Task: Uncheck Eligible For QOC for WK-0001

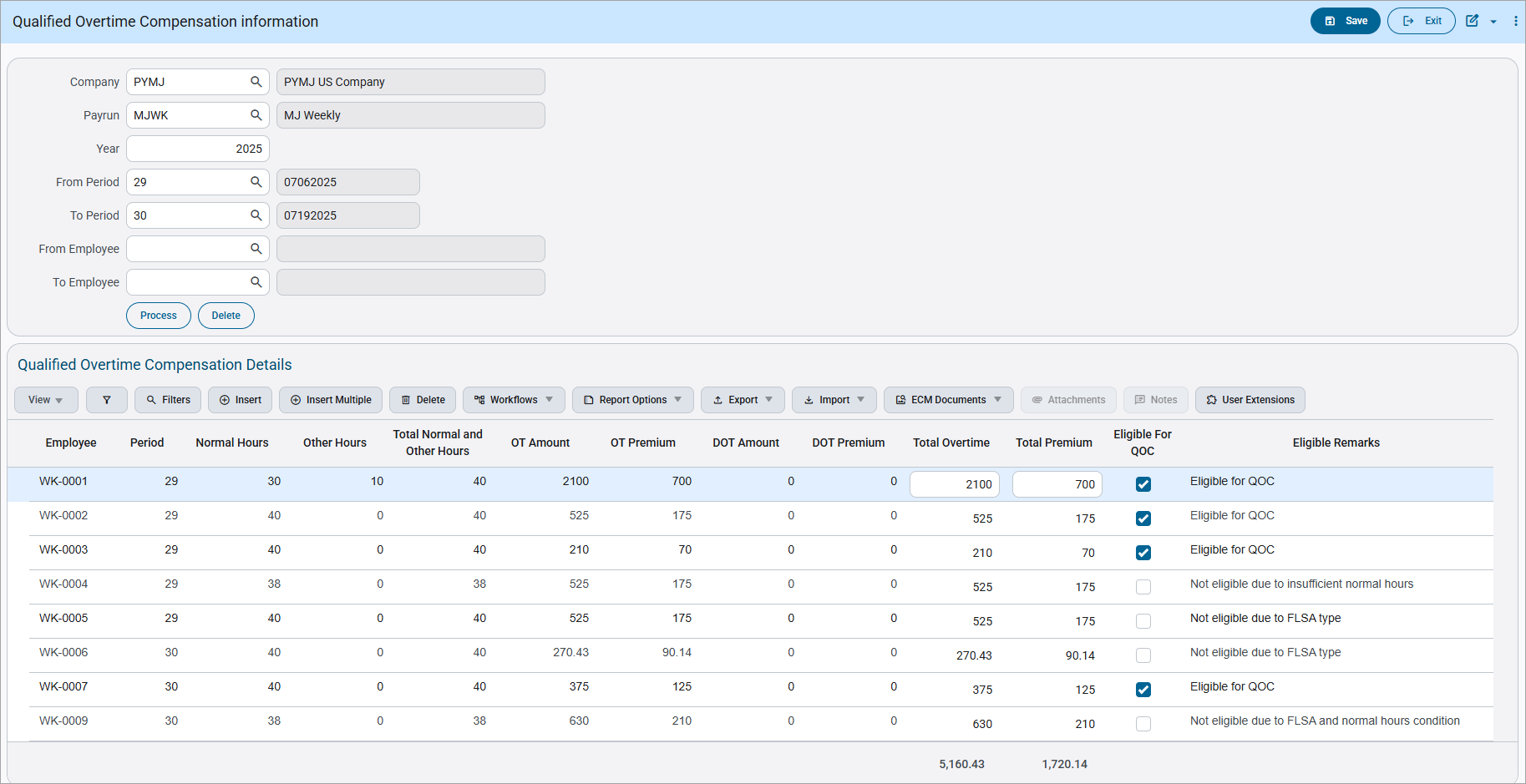Action: [1143, 484]
